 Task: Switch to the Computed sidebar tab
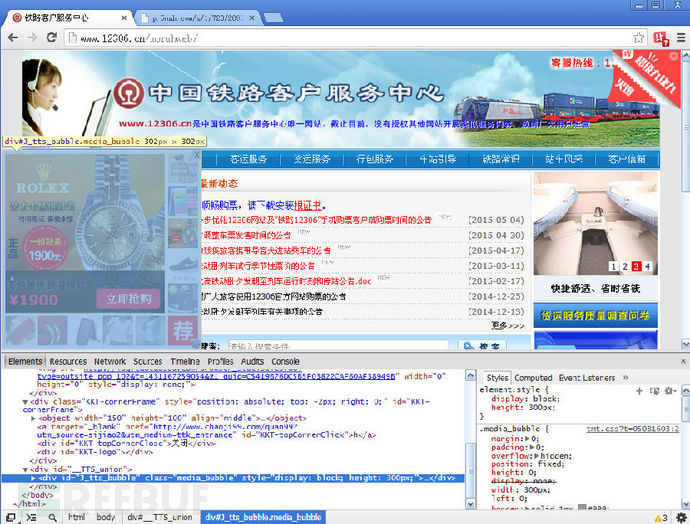point(533,378)
